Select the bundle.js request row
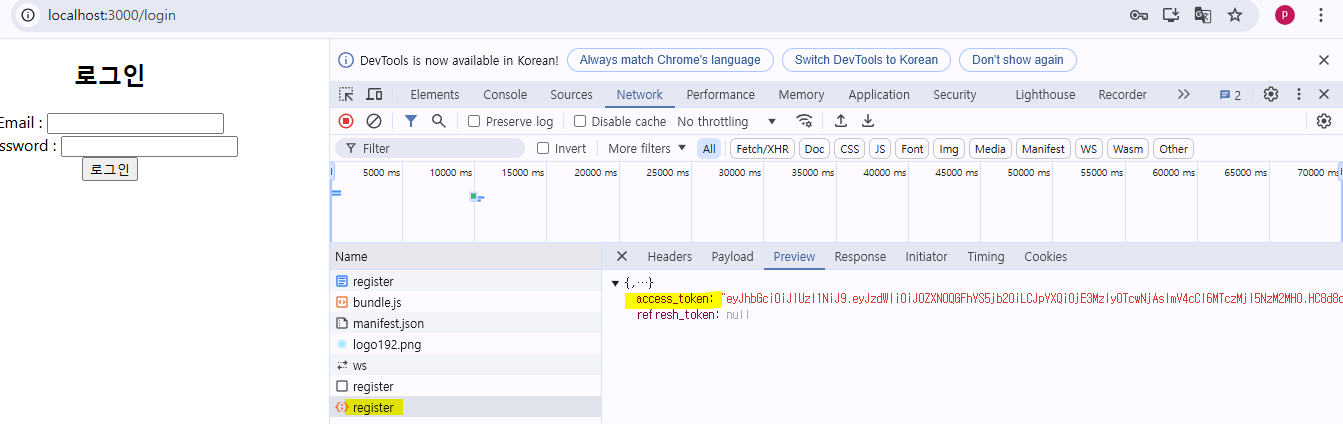Screen dimensions: 1343x424 click(466, 302)
